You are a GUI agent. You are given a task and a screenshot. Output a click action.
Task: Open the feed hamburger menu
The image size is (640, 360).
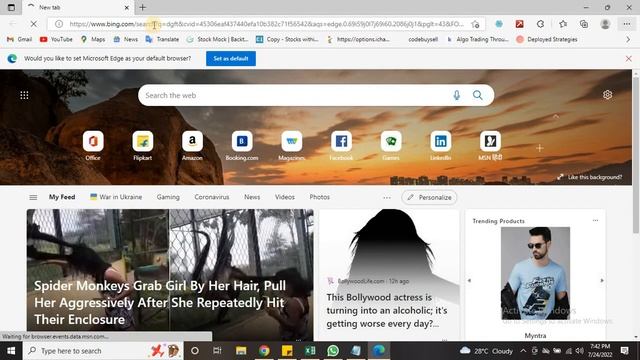coord(33,197)
